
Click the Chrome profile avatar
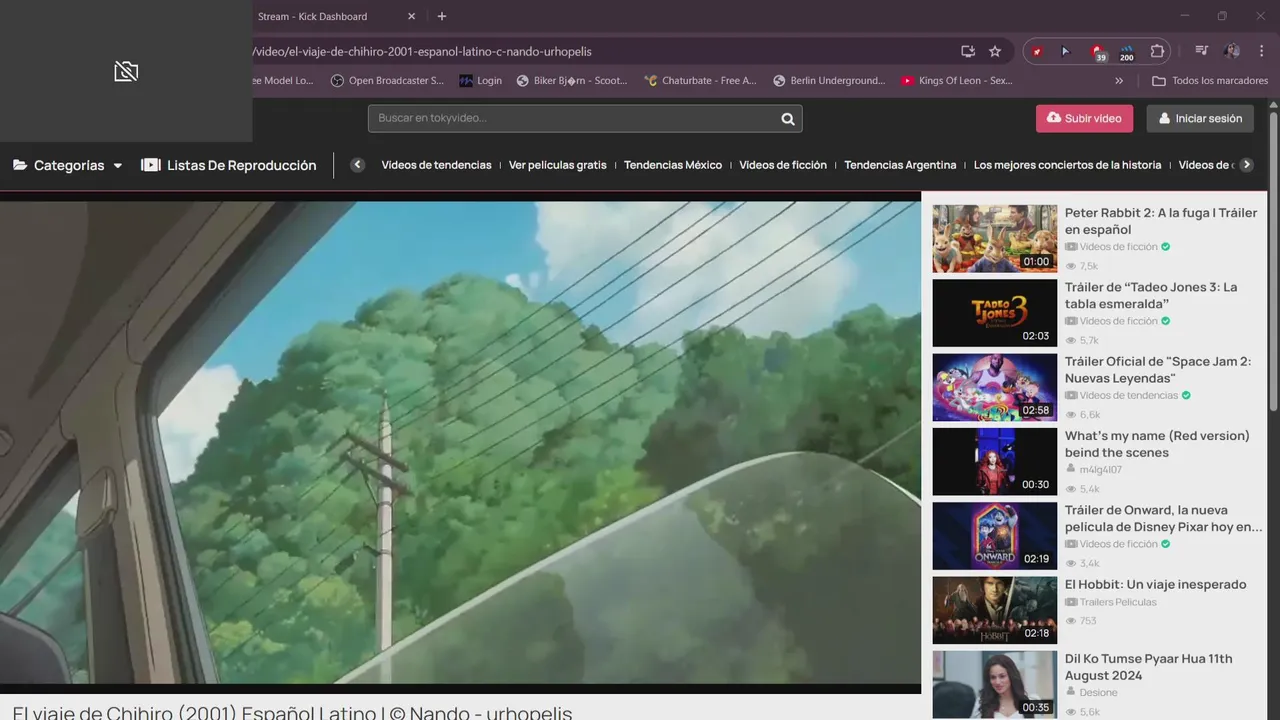pyautogui.click(x=1232, y=51)
